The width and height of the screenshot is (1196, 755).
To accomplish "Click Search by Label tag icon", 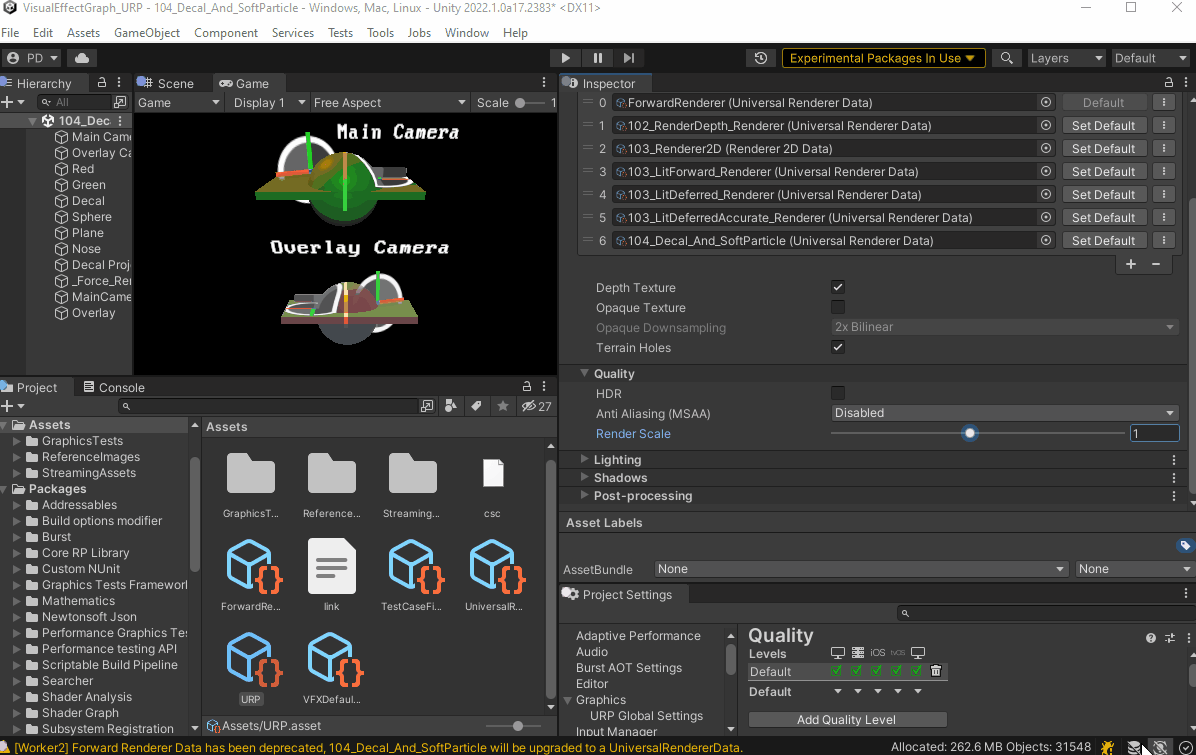I will [477, 406].
